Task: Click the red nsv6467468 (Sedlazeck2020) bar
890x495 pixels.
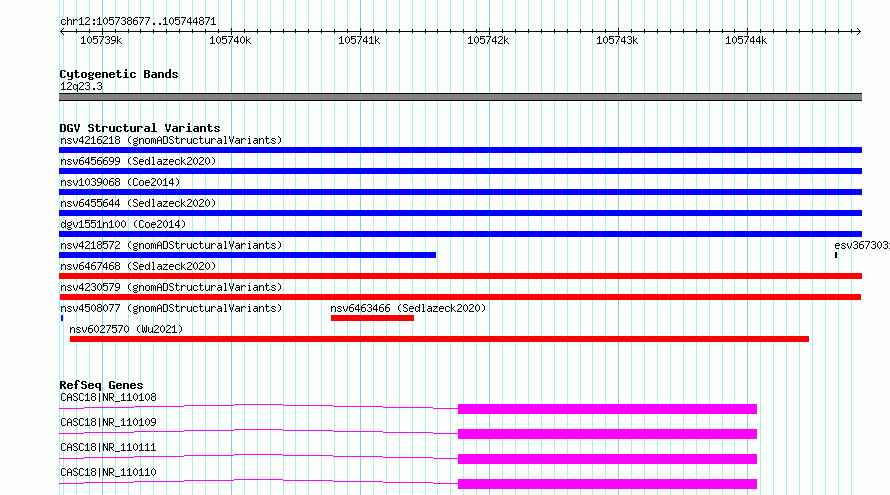Action: point(460,276)
